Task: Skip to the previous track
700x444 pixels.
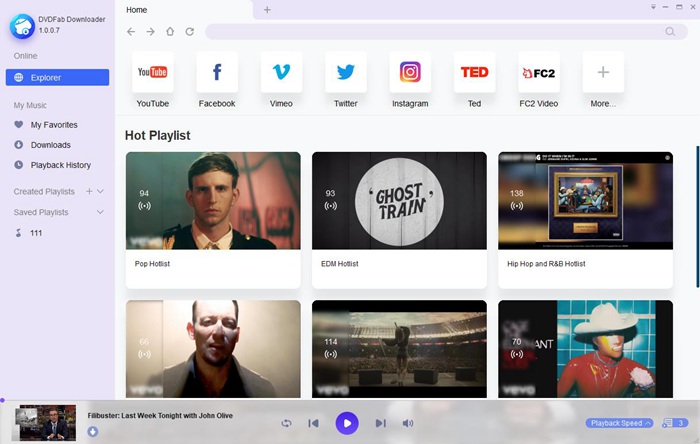Action: [x=313, y=423]
